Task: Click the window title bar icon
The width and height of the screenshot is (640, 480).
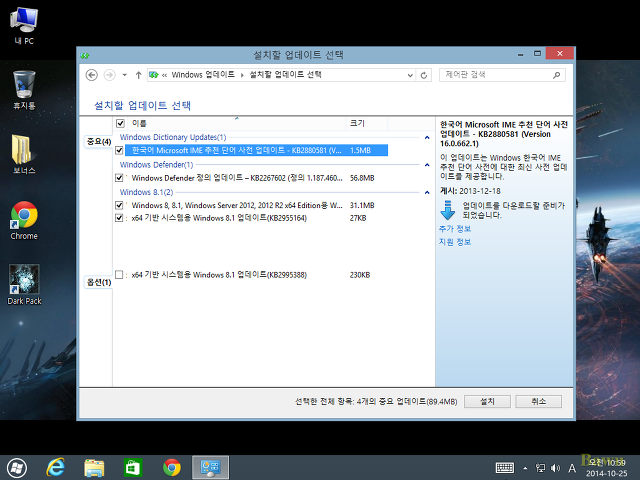Action: click(x=85, y=55)
